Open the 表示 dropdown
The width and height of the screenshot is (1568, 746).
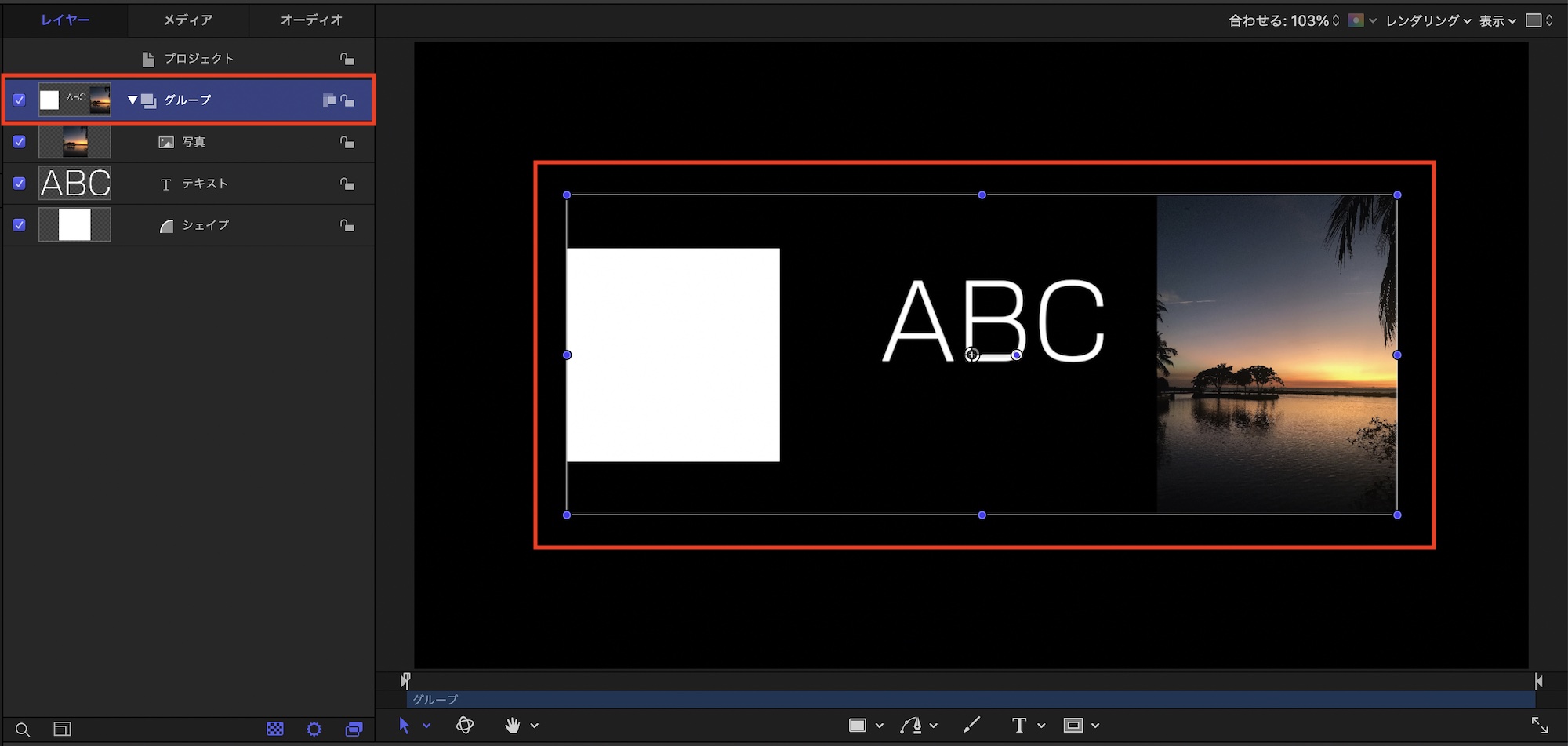1497,21
